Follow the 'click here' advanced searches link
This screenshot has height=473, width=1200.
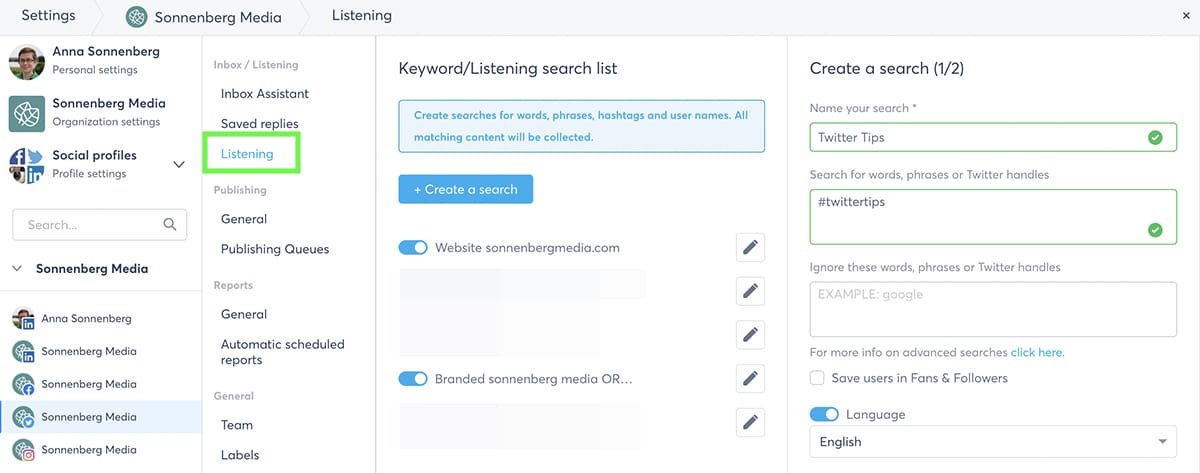(1037, 352)
